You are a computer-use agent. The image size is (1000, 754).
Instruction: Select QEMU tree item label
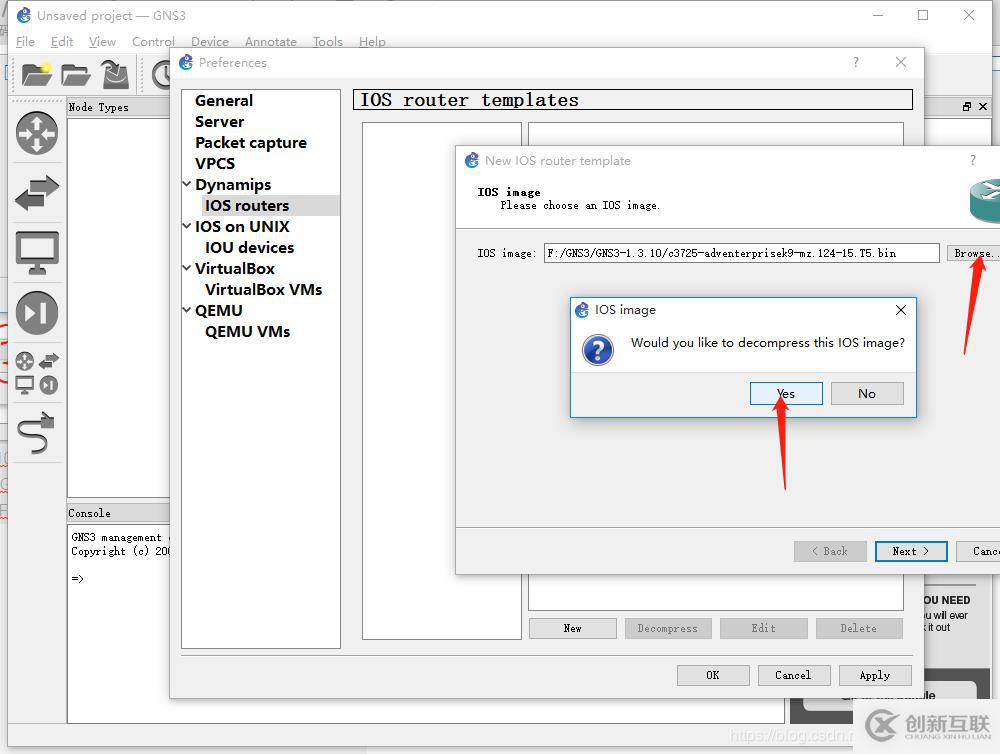(x=219, y=311)
